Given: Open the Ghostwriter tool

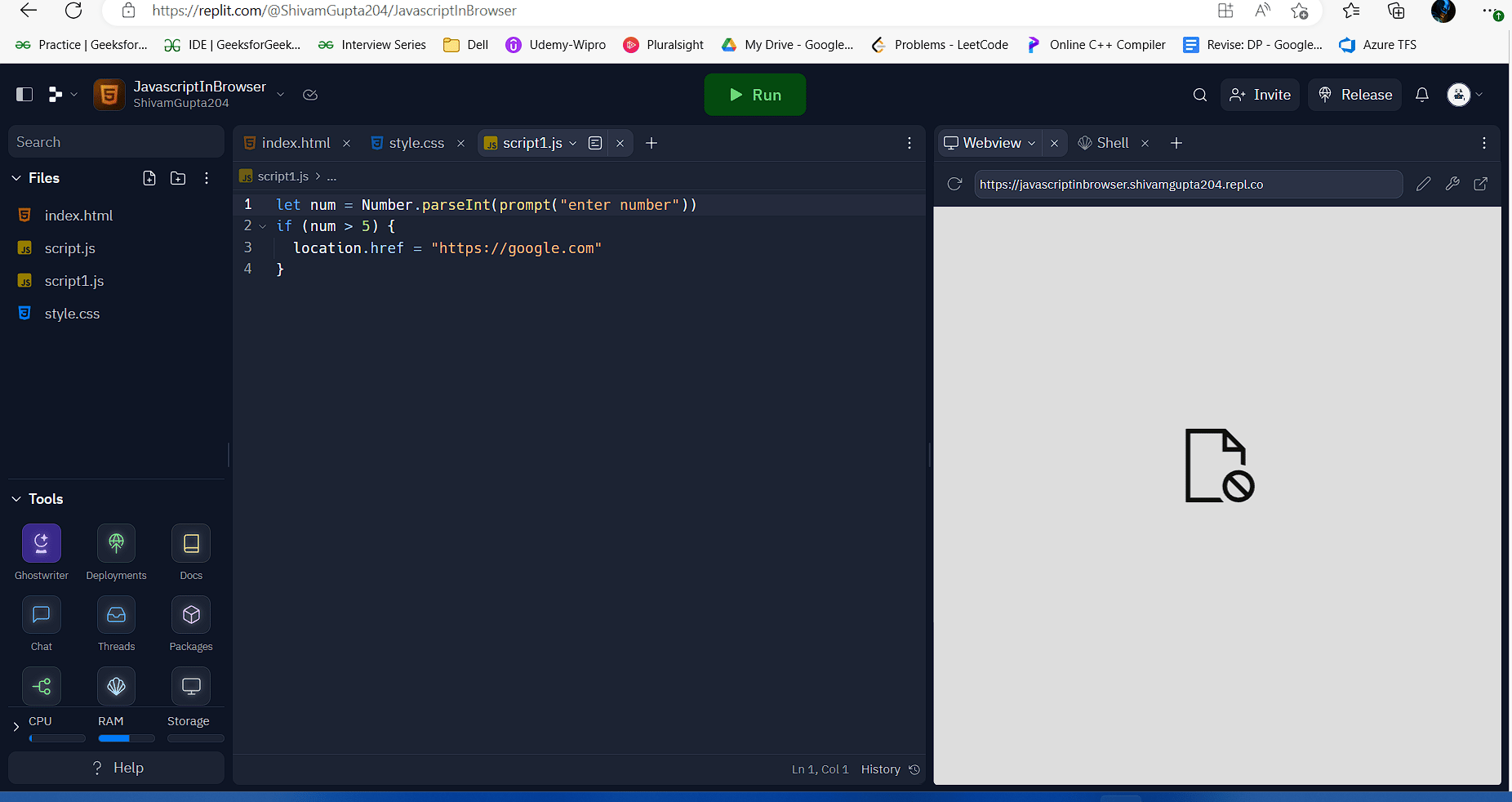Looking at the screenshot, I should click(42, 543).
